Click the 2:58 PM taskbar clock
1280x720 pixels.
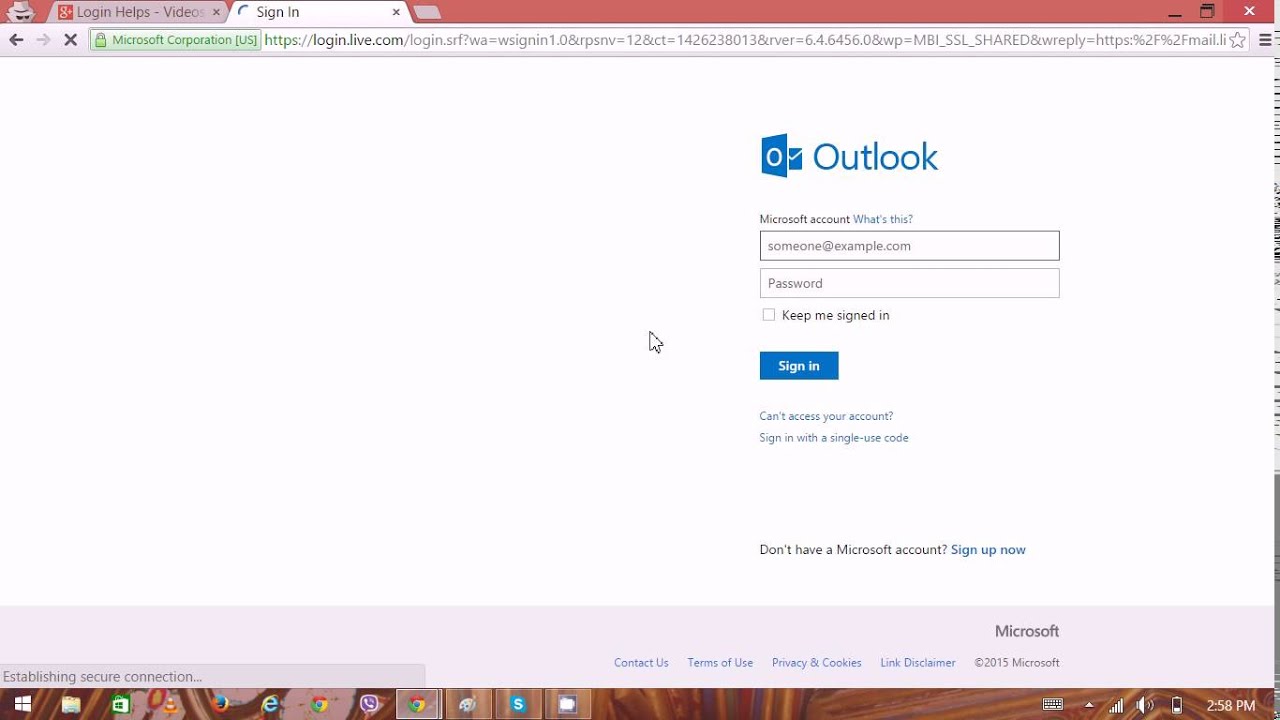(x=1231, y=705)
